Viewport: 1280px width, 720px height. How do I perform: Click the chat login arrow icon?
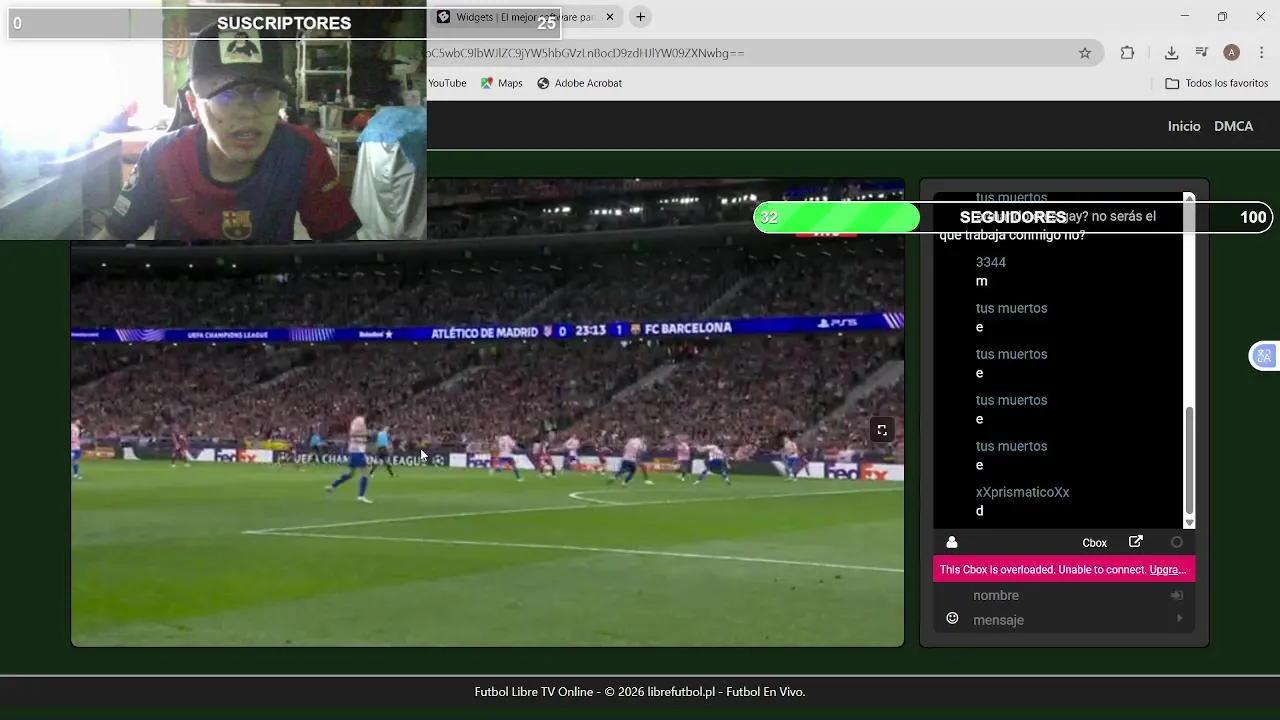[x=1177, y=595]
